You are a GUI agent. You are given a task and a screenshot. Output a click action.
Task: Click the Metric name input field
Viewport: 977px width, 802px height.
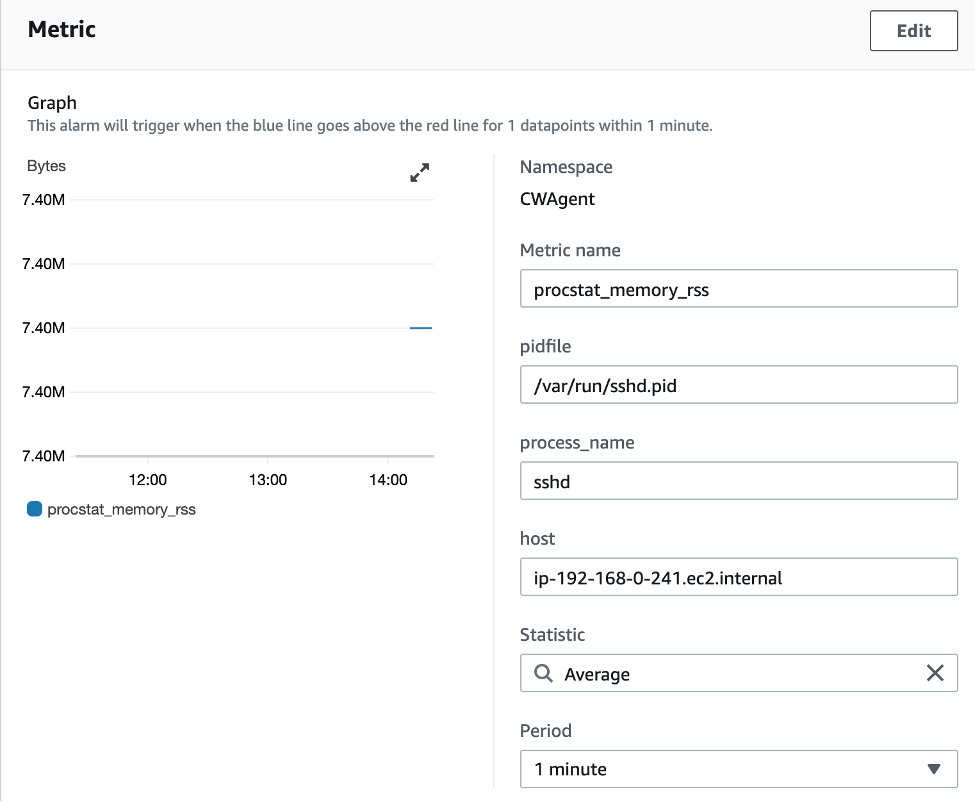pyautogui.click(x=739, y=288)
